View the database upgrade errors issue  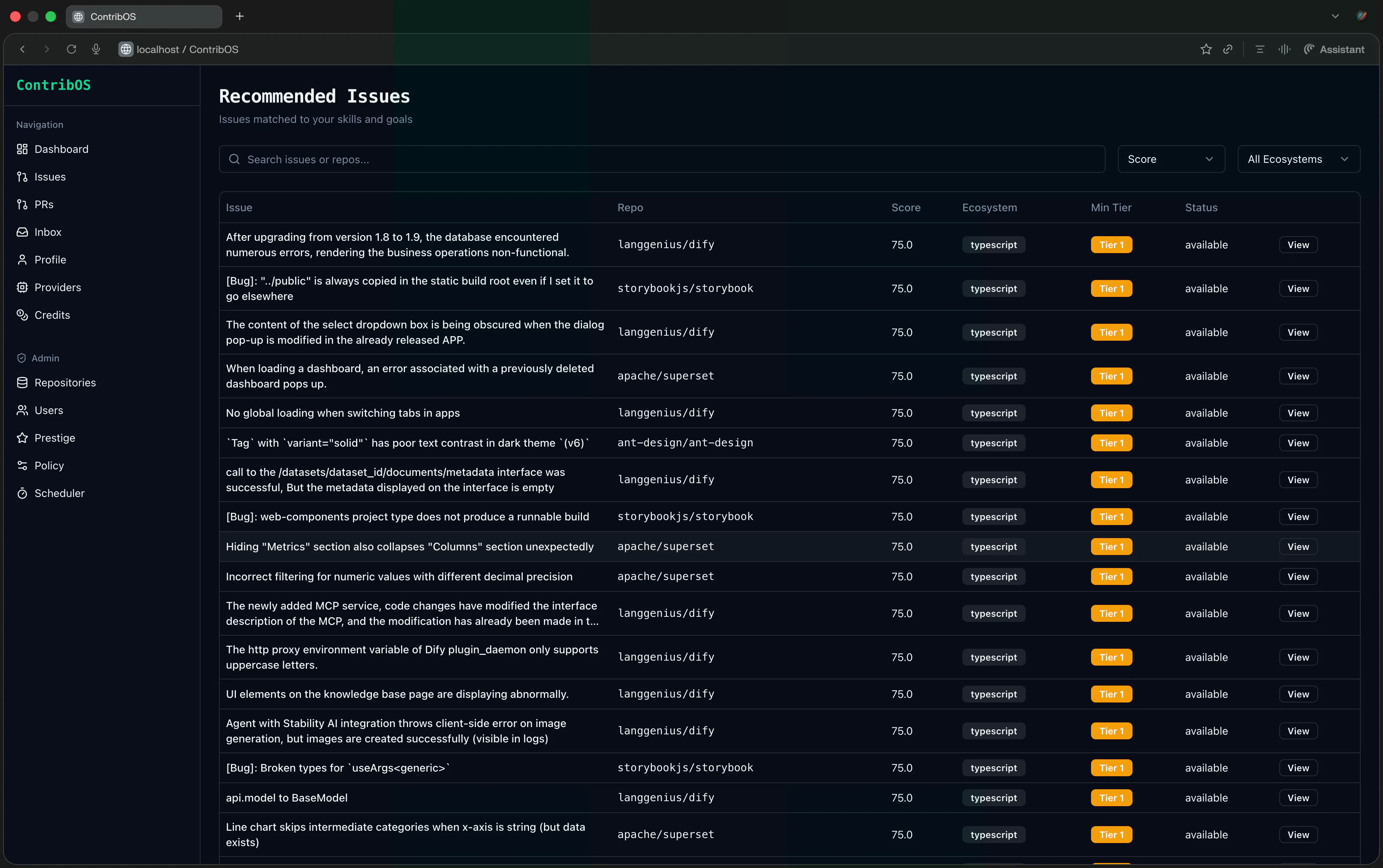1297,245
